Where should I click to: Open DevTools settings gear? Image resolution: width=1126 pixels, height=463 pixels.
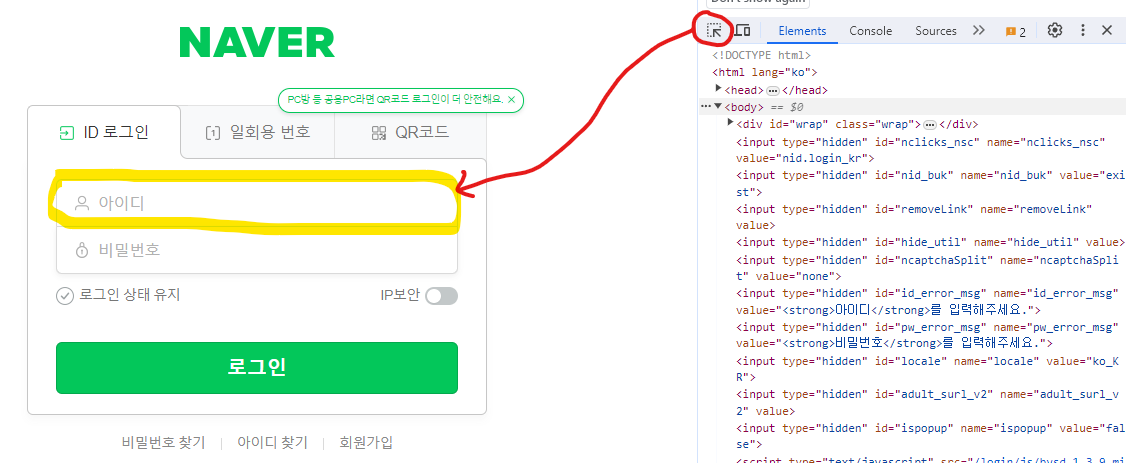click(x=1054, y=30)
